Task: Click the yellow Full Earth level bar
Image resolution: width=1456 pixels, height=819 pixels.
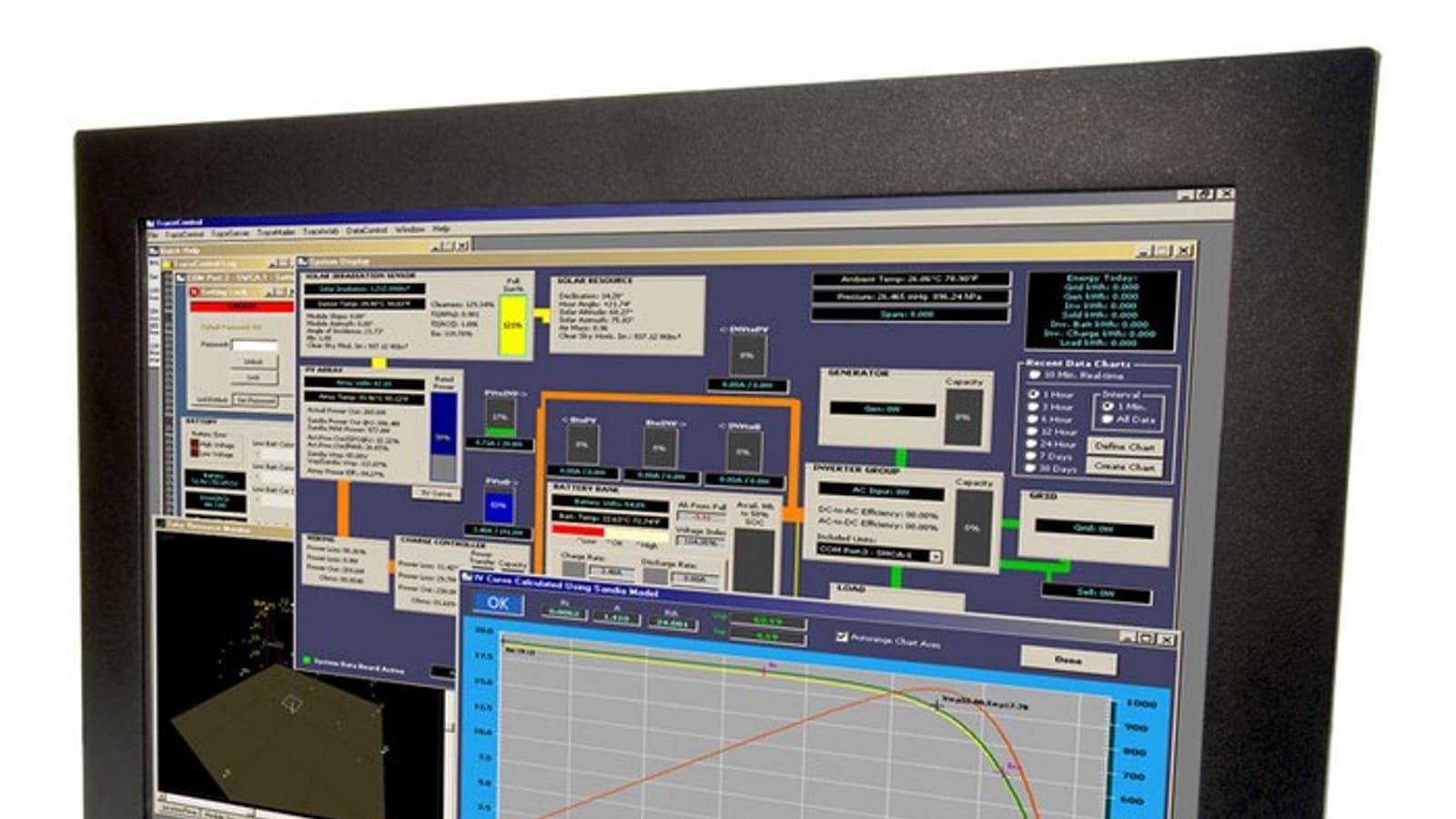Action: click(x=513, y=325)
